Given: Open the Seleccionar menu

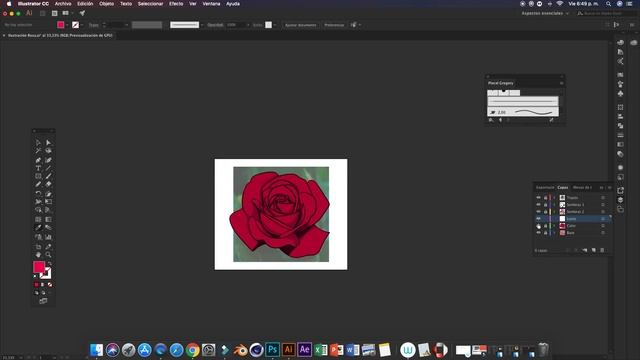Looking at the screenshot, I should pos(151,4).
